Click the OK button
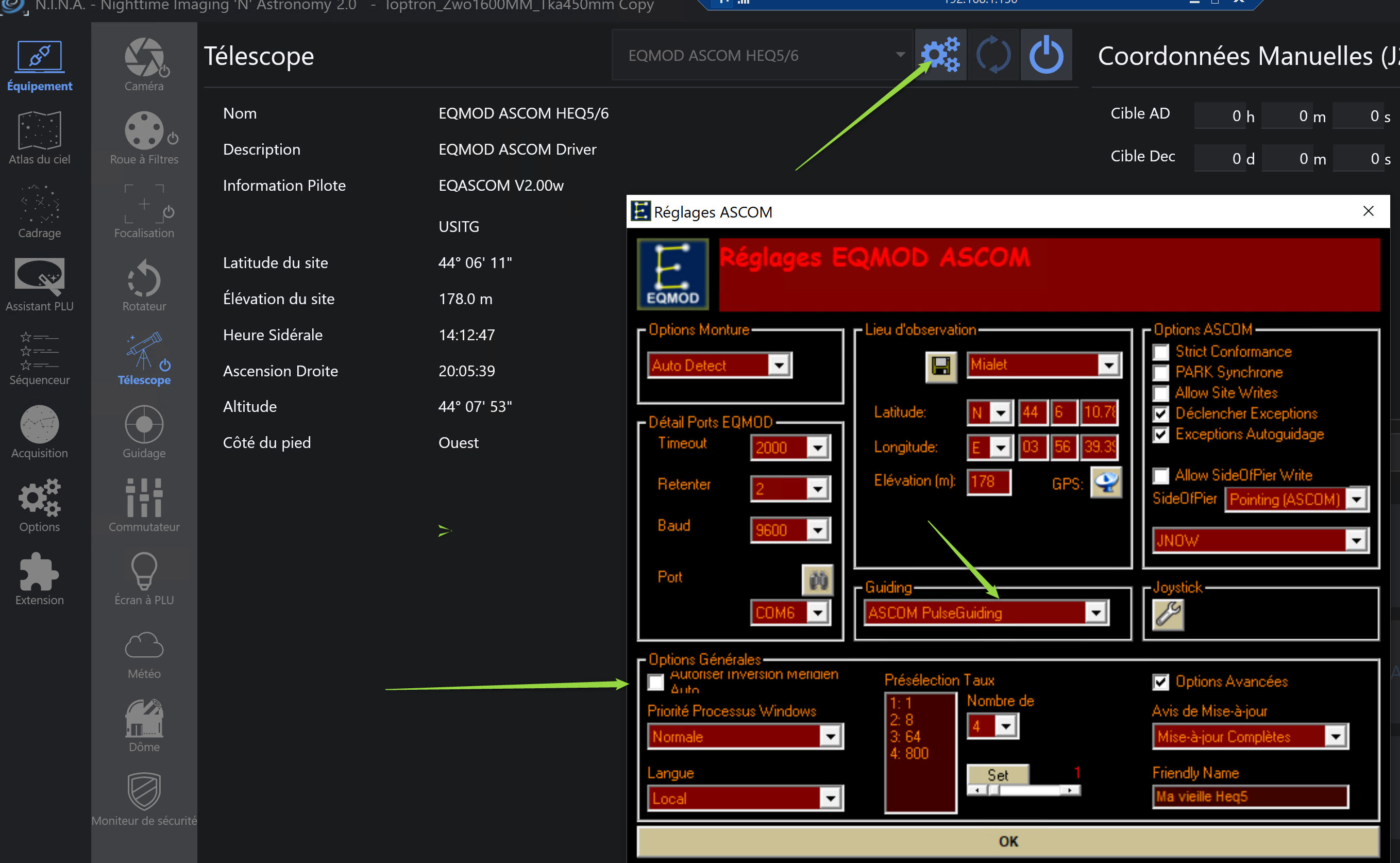The width and height of the screenshot is (1400, 863). pos(1007,841)
